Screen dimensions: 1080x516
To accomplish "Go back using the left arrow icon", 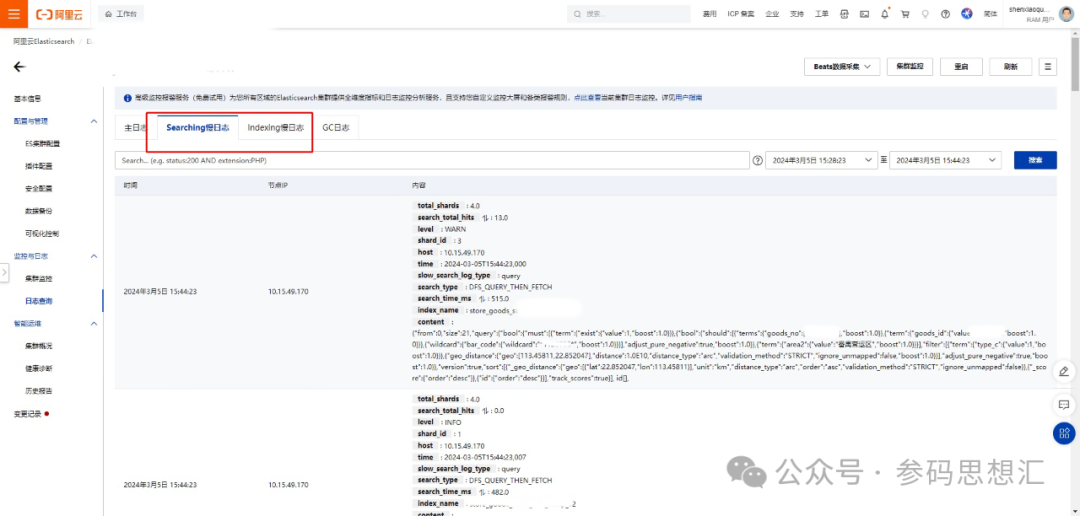I will coord(19,67).
